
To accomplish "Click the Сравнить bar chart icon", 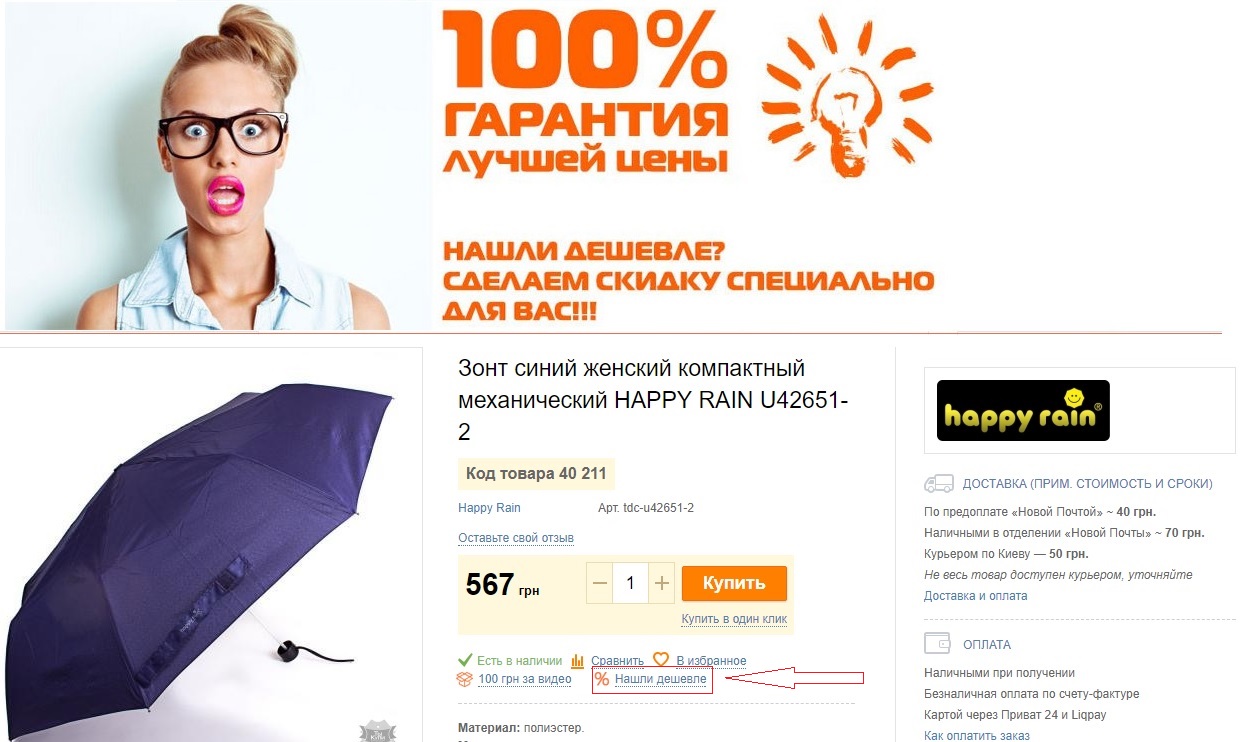I will pos(577,661).
